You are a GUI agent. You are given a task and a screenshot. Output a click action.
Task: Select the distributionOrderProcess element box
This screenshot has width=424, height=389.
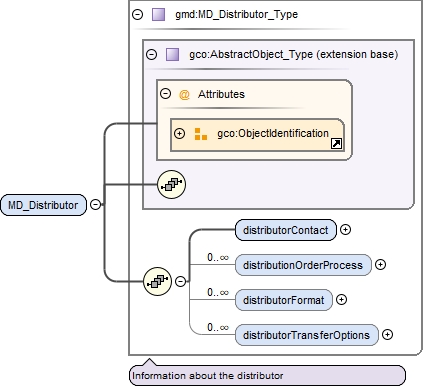tap(303, 265)
